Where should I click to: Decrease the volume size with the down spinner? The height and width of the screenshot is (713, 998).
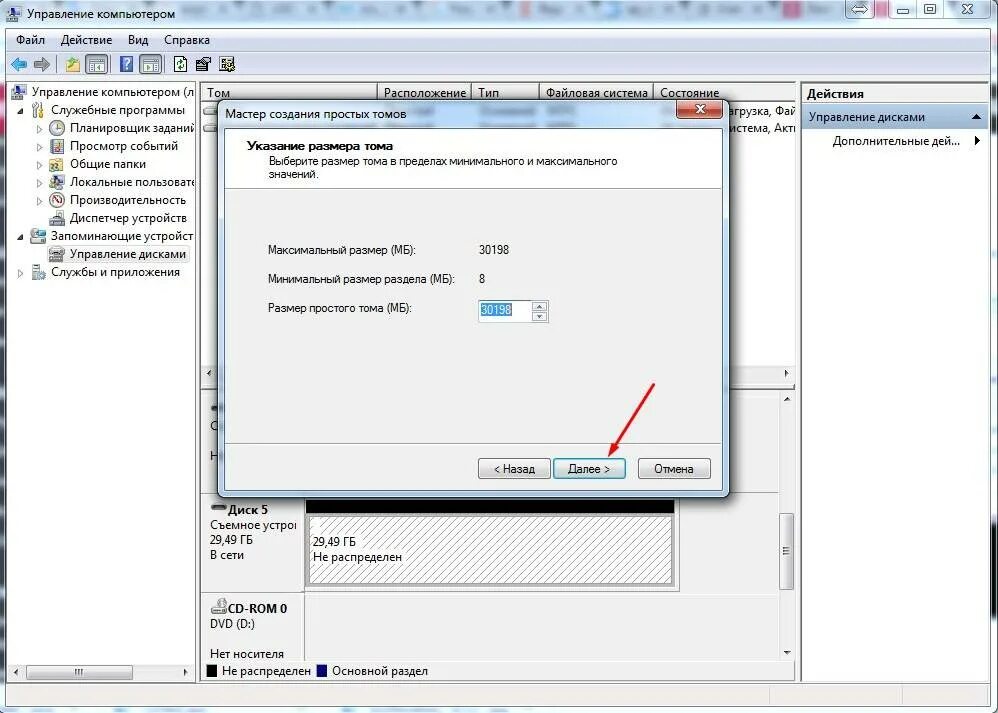coord(539,316)
